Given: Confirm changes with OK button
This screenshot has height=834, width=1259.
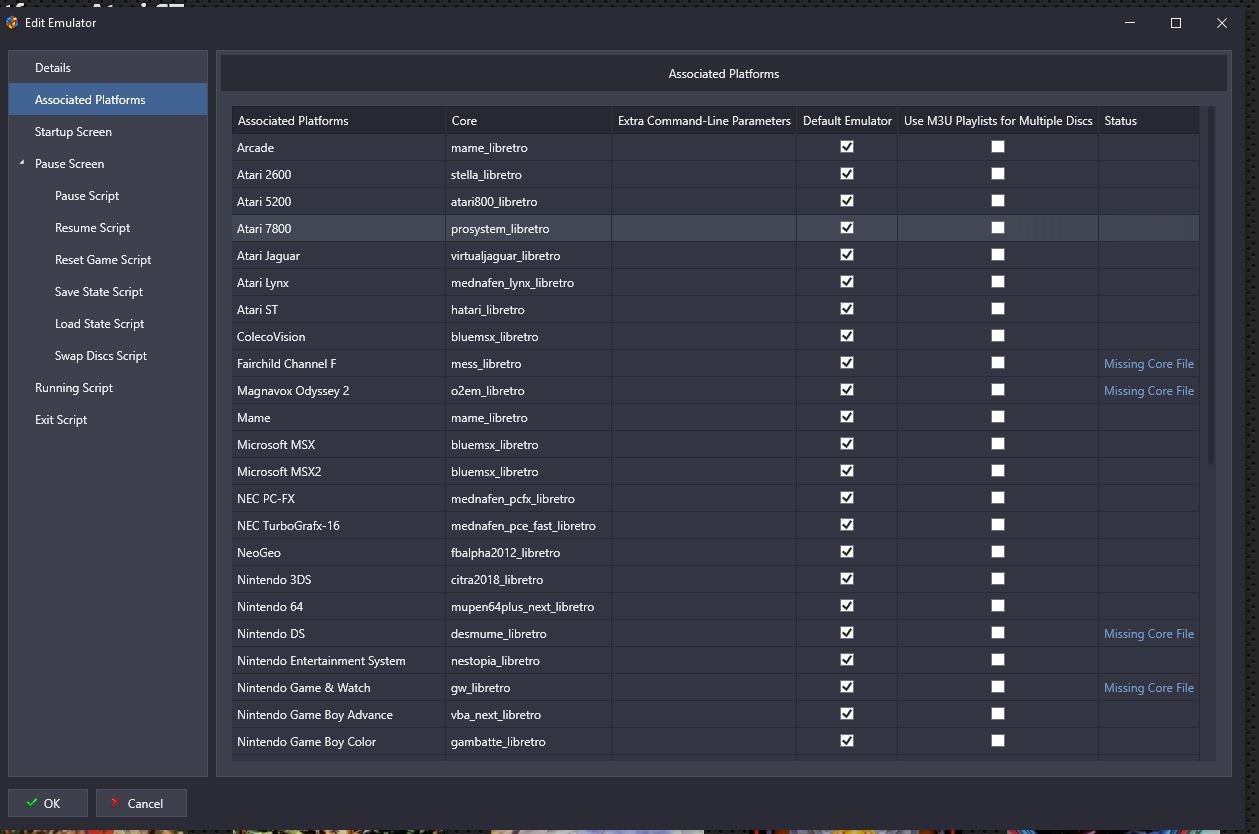Looking at the screenshot, I should point(48,803).
